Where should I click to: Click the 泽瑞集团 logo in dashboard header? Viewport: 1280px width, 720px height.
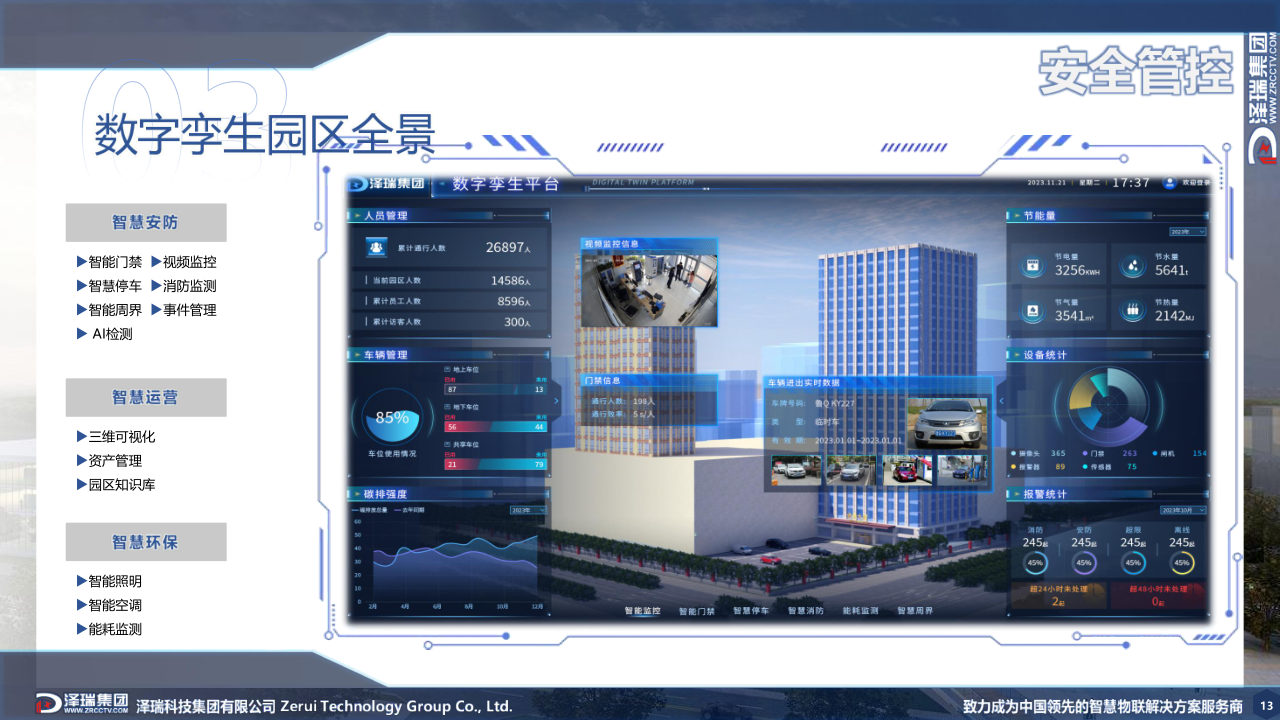(386, 184)
